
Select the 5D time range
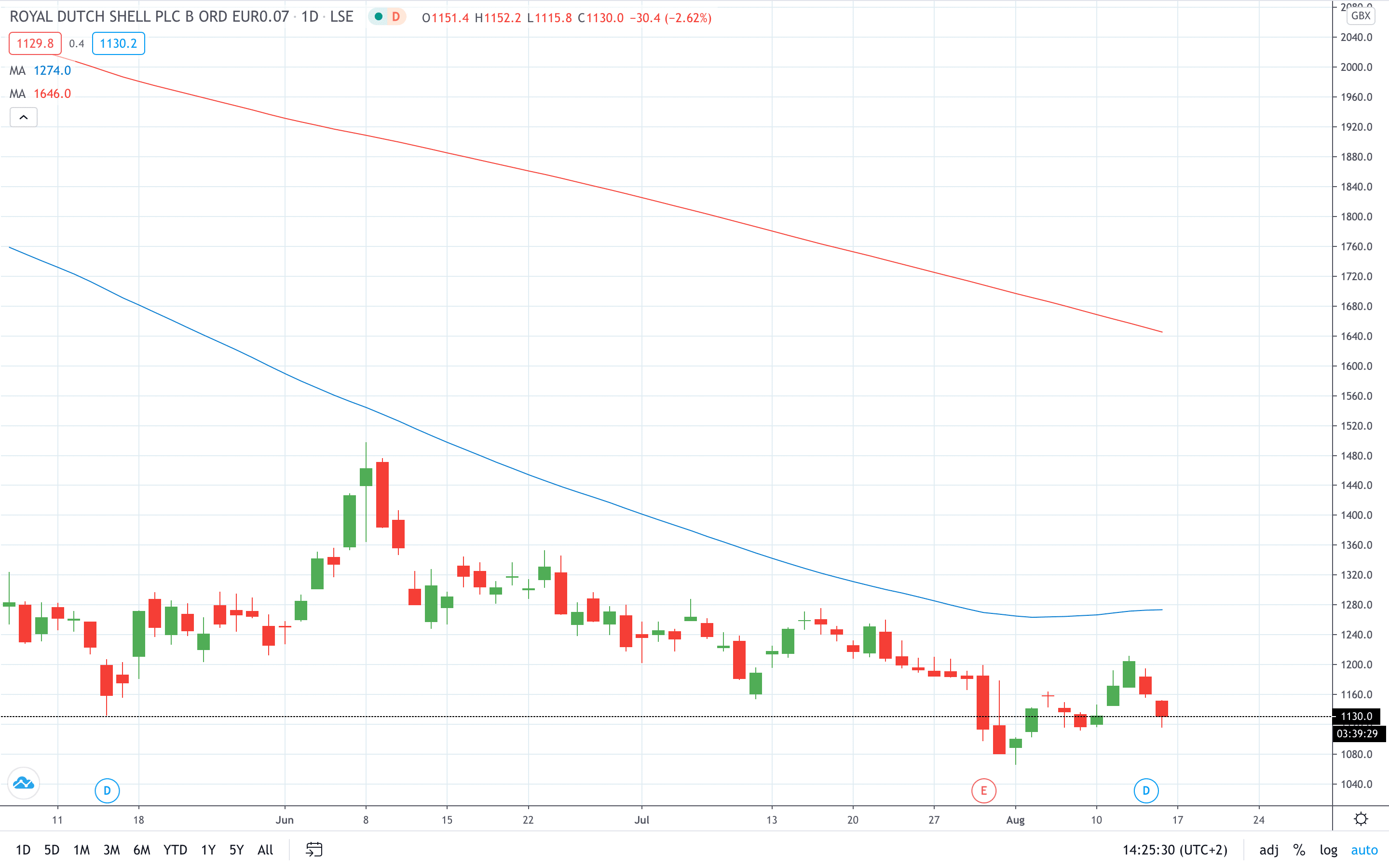click(52, 850)
